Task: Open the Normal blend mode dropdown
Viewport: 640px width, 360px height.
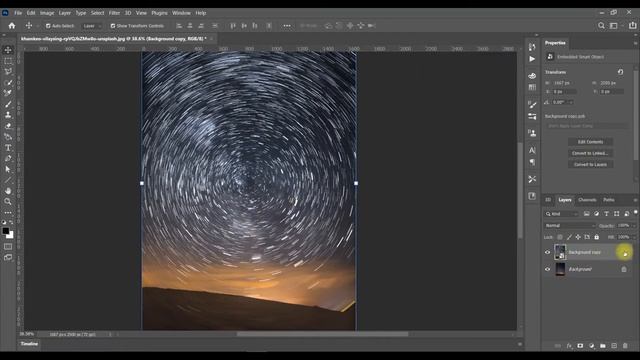Action: [x=569, y=226]
